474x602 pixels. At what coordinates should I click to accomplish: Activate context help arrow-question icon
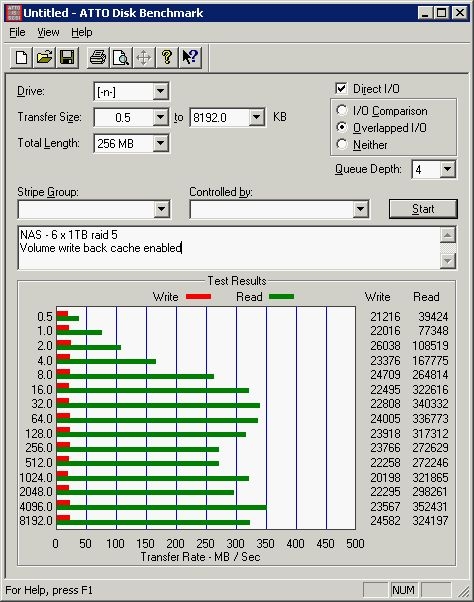(x=190, y=58)
